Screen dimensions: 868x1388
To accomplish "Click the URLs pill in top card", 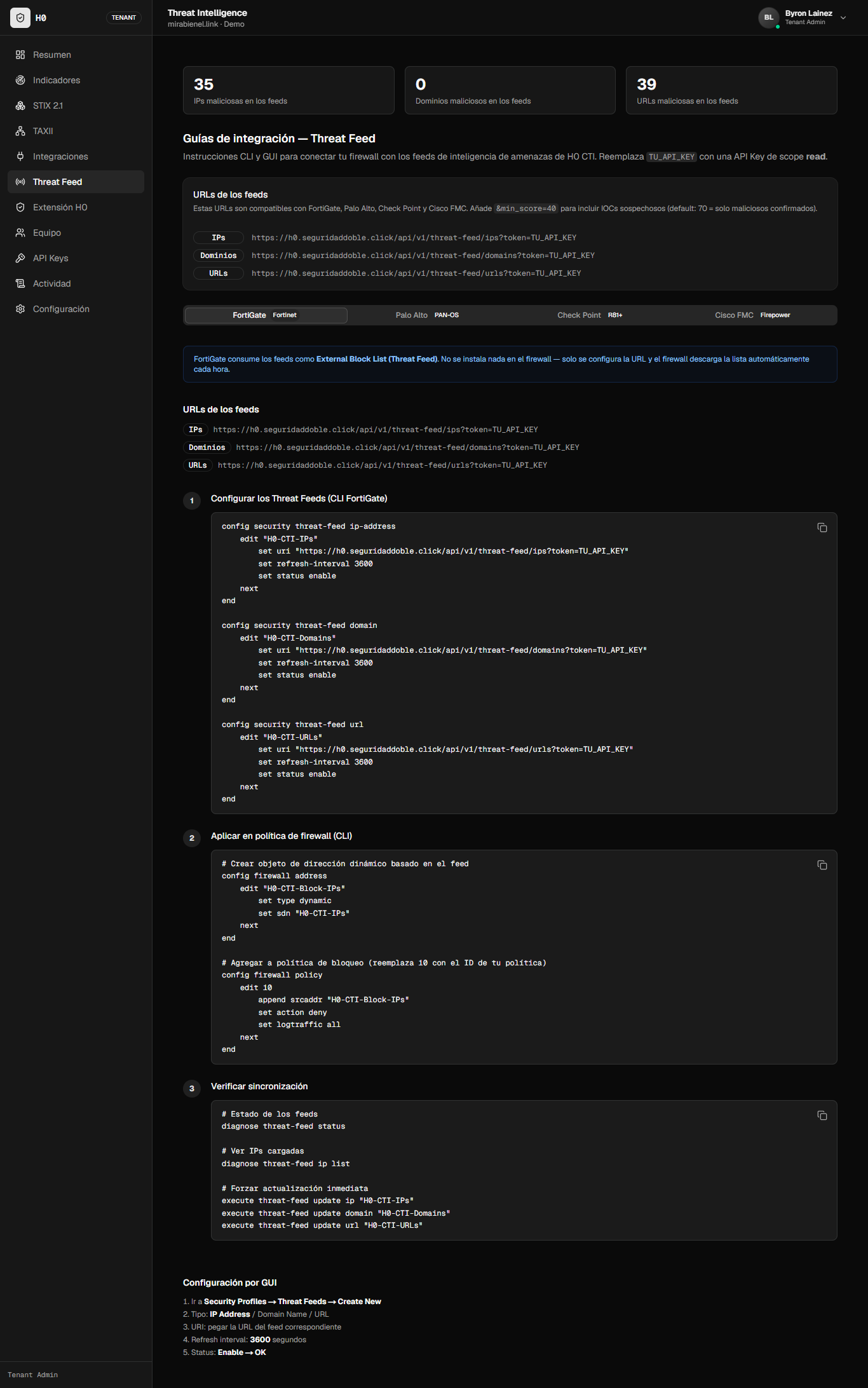I will click(219, 273).
